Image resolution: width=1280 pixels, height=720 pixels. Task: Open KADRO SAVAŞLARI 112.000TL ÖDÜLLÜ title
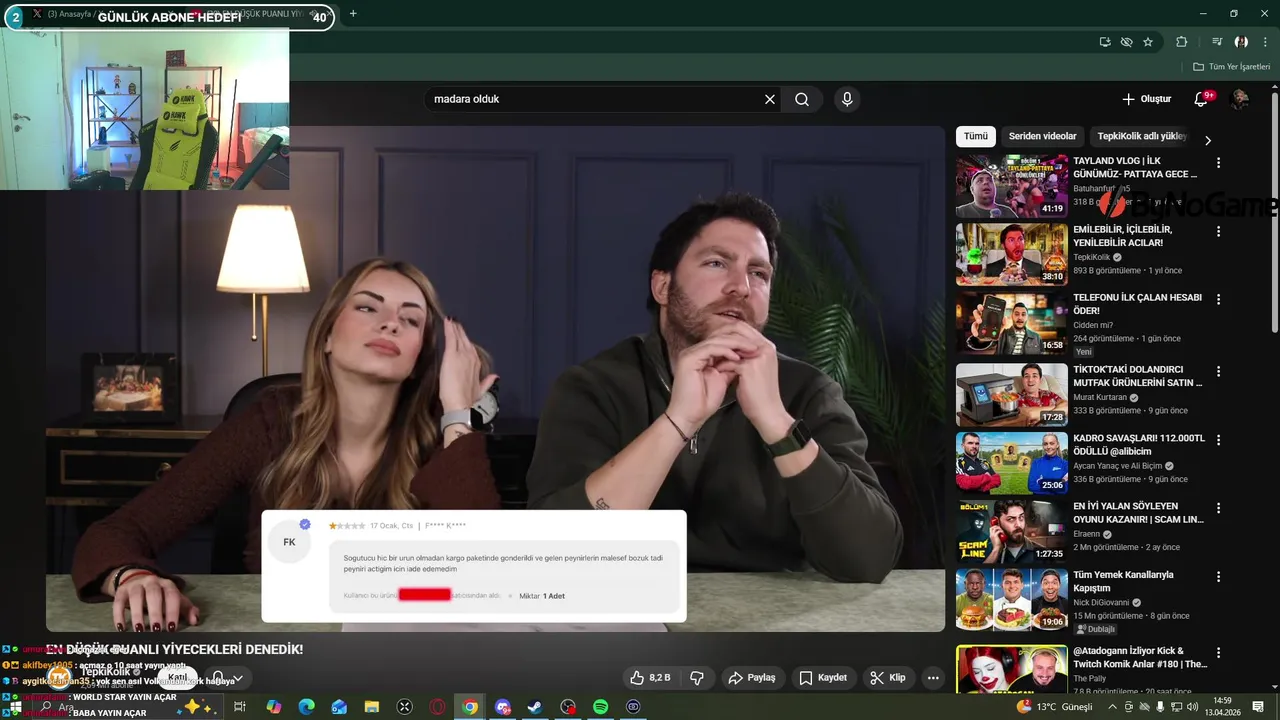click(1139, 445)
